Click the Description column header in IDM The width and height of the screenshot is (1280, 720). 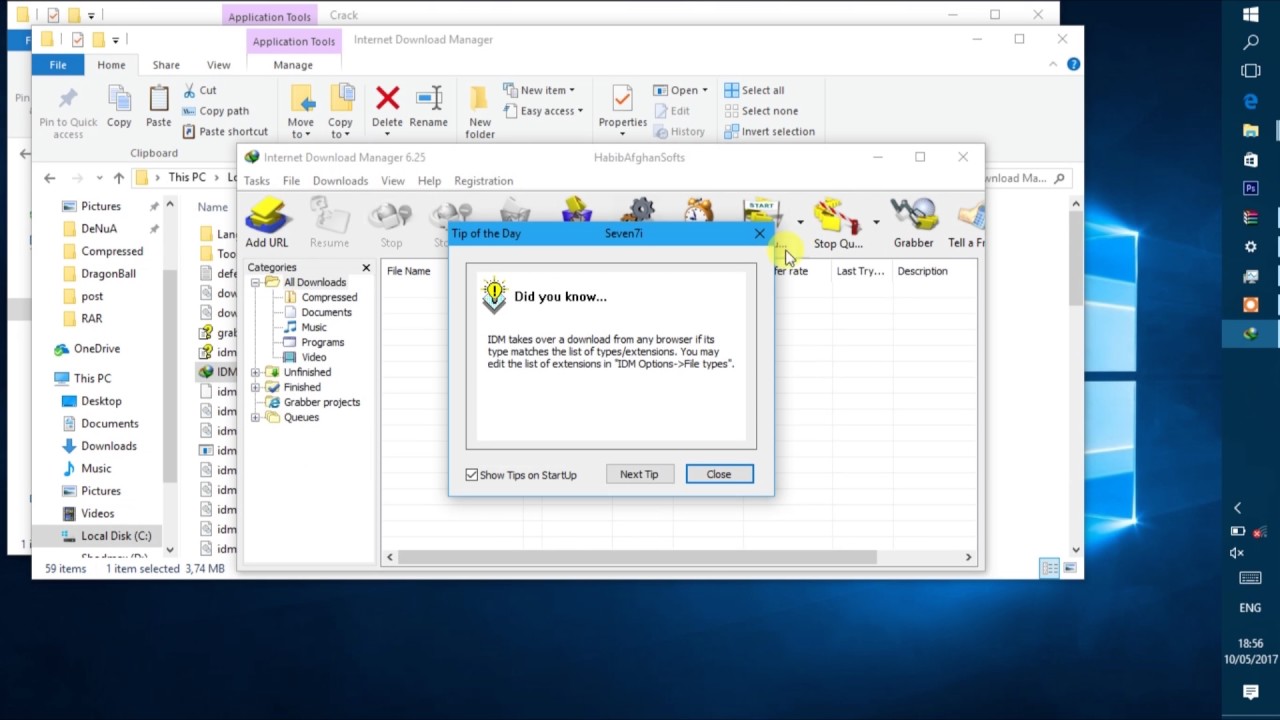coord(922,271)
